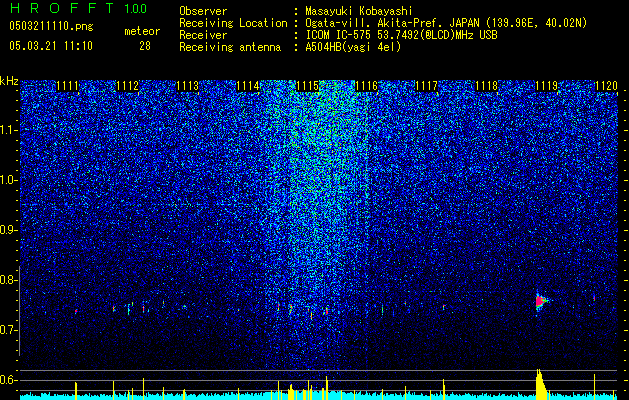Click the observer name Masayuki Kobayashi
This screenshot has height=400, width=629.
pyautogui.click(x=359, y=11)
